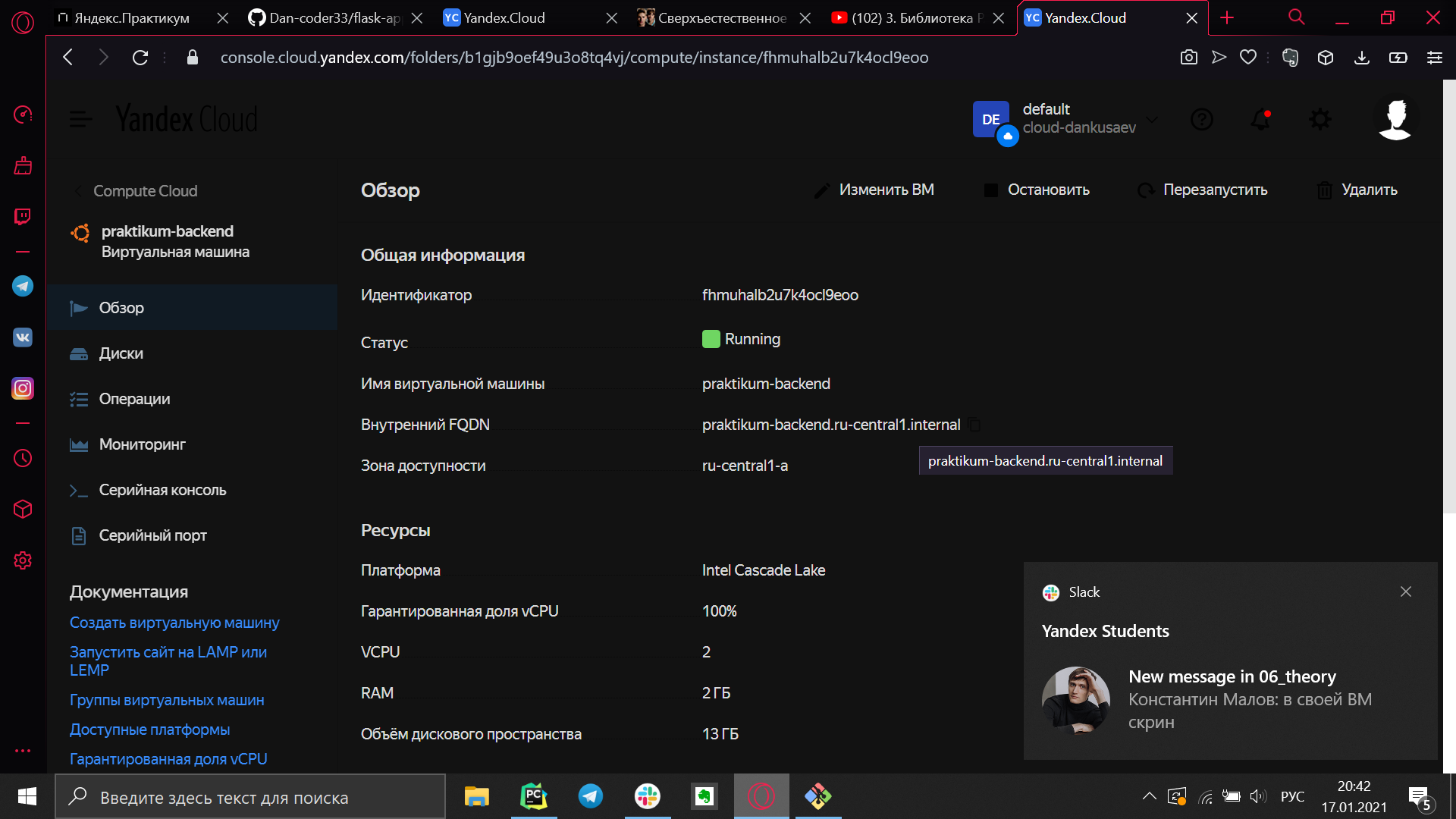Click the Windows taskbar search box
Image resolution: width=1456 pixels, height=819 pixels.
coord(250,796)
